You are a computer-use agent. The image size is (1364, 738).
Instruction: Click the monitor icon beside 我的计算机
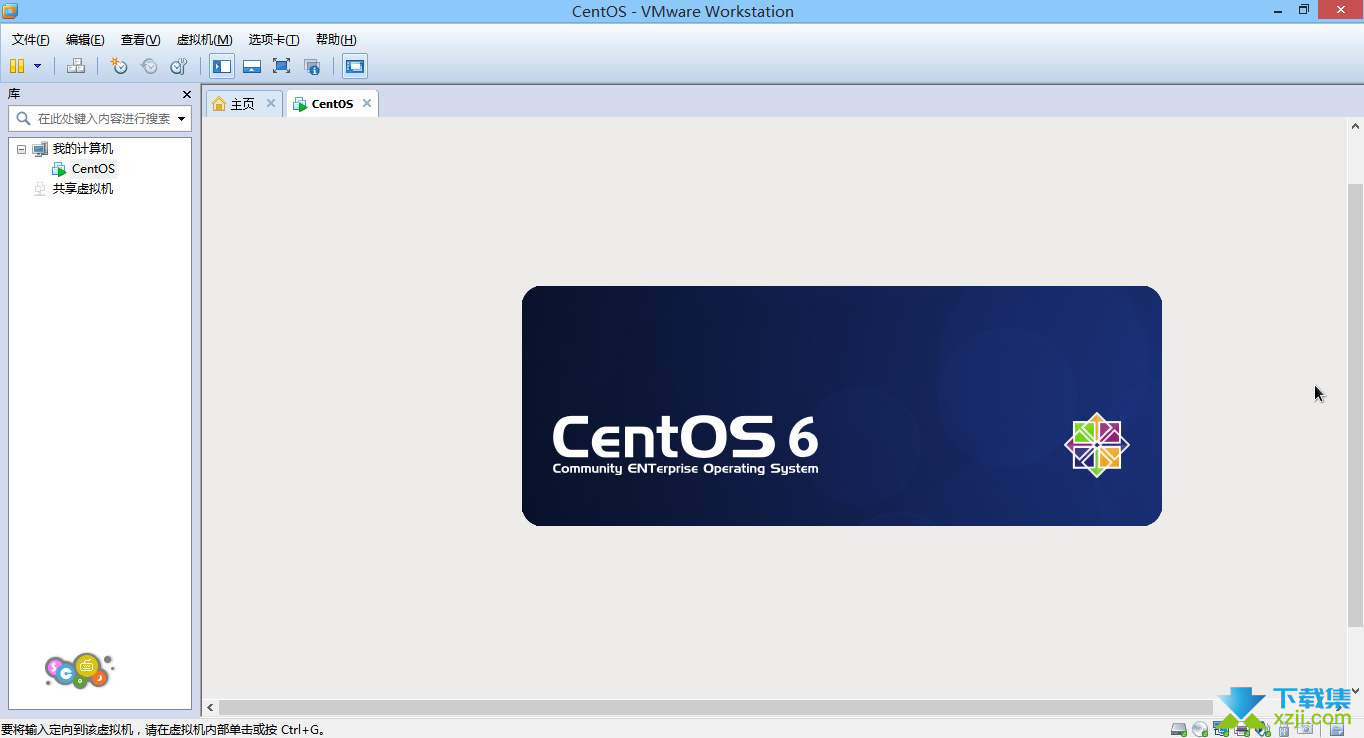[x=40, y=149]
